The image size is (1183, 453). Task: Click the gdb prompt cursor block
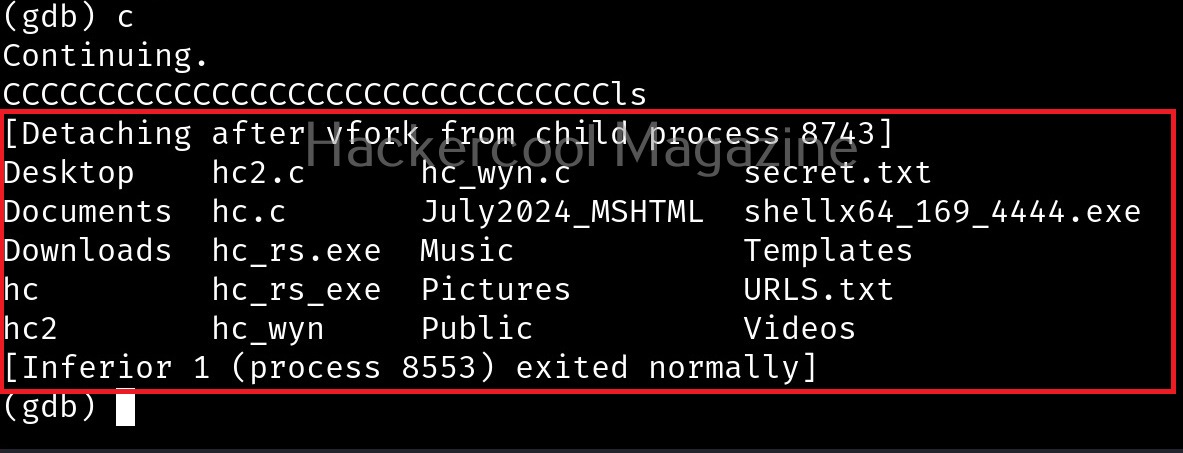point(125,407)
